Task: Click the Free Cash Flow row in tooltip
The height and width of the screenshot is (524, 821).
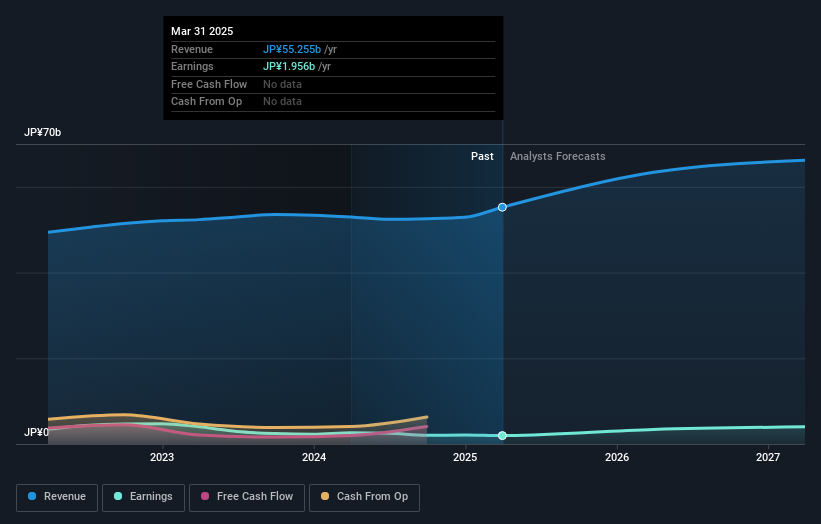Action: (x=333, y=84)
